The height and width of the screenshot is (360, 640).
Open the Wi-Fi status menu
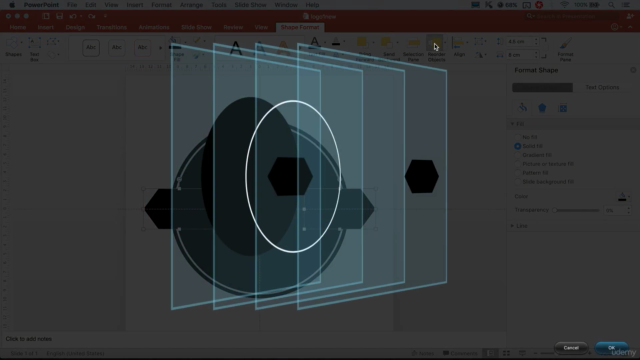[564, 5]
